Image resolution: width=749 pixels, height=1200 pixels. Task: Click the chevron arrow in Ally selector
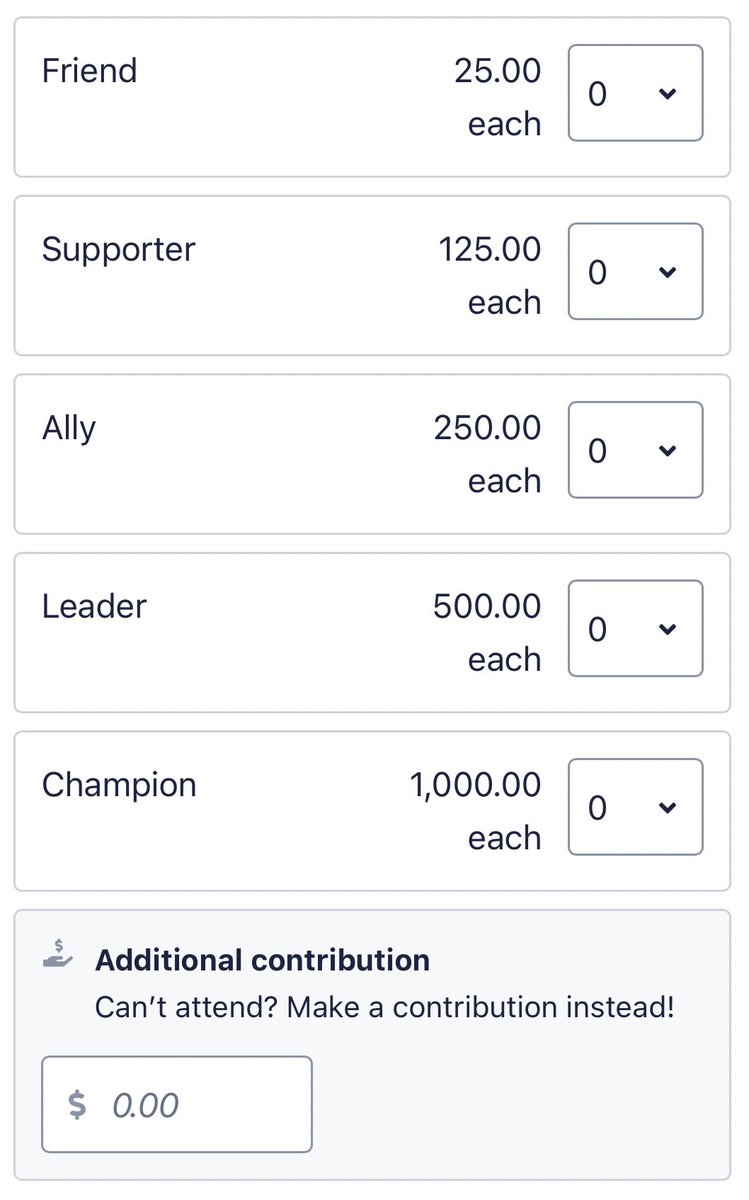[668, 451]
